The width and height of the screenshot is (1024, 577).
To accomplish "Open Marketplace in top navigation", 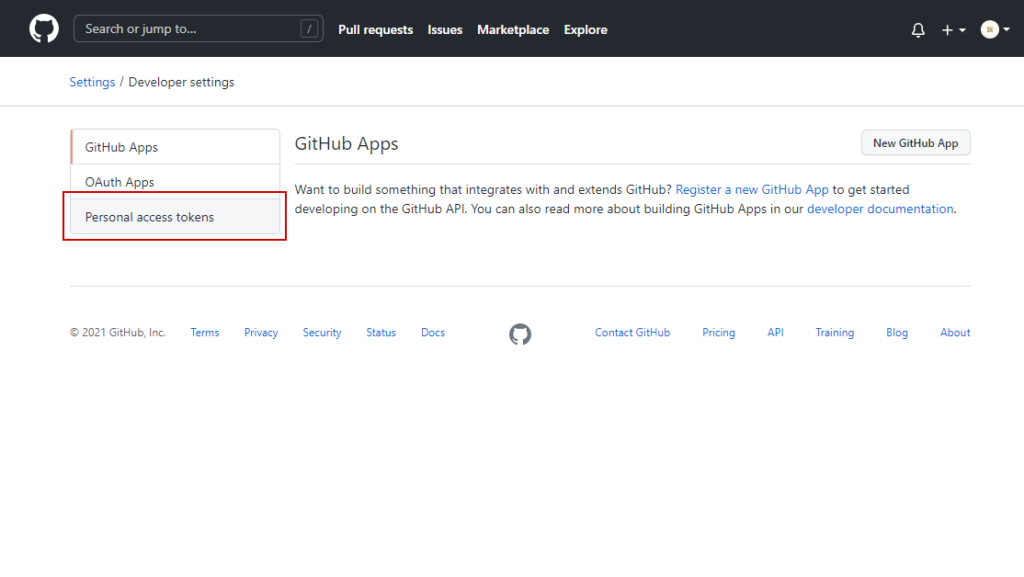I will [513, 30].
